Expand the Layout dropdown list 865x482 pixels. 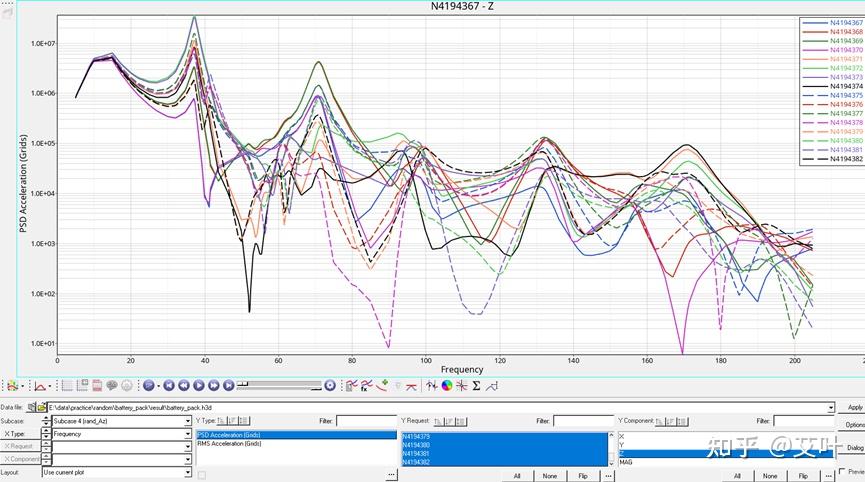point(187,472)
